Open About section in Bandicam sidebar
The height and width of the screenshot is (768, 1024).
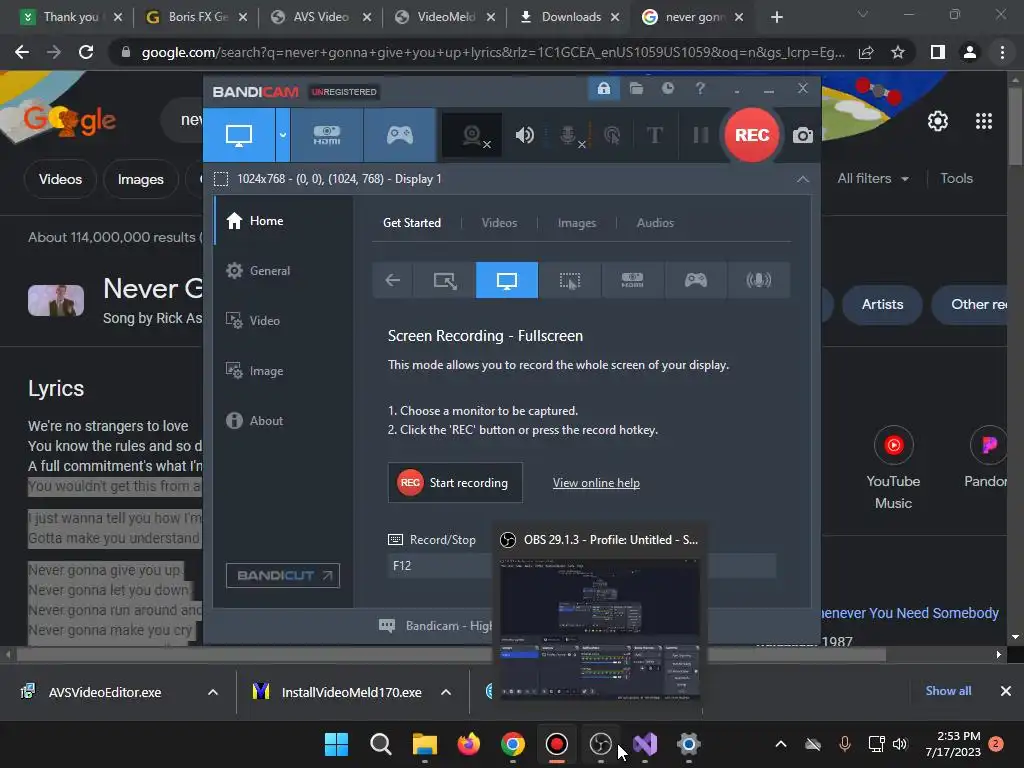[x=284, y=421]
